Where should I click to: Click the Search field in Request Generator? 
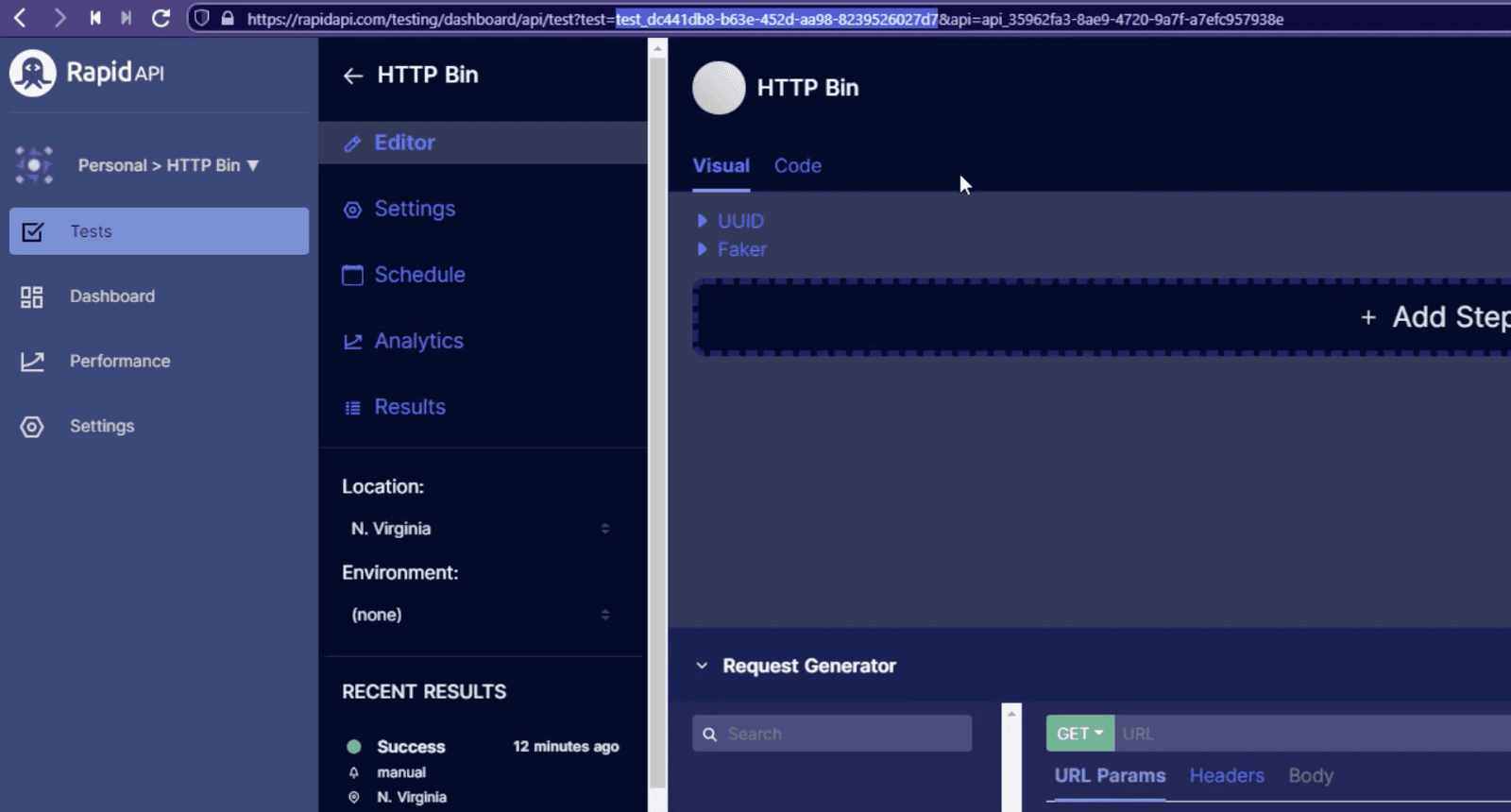(x=832, y=734)
